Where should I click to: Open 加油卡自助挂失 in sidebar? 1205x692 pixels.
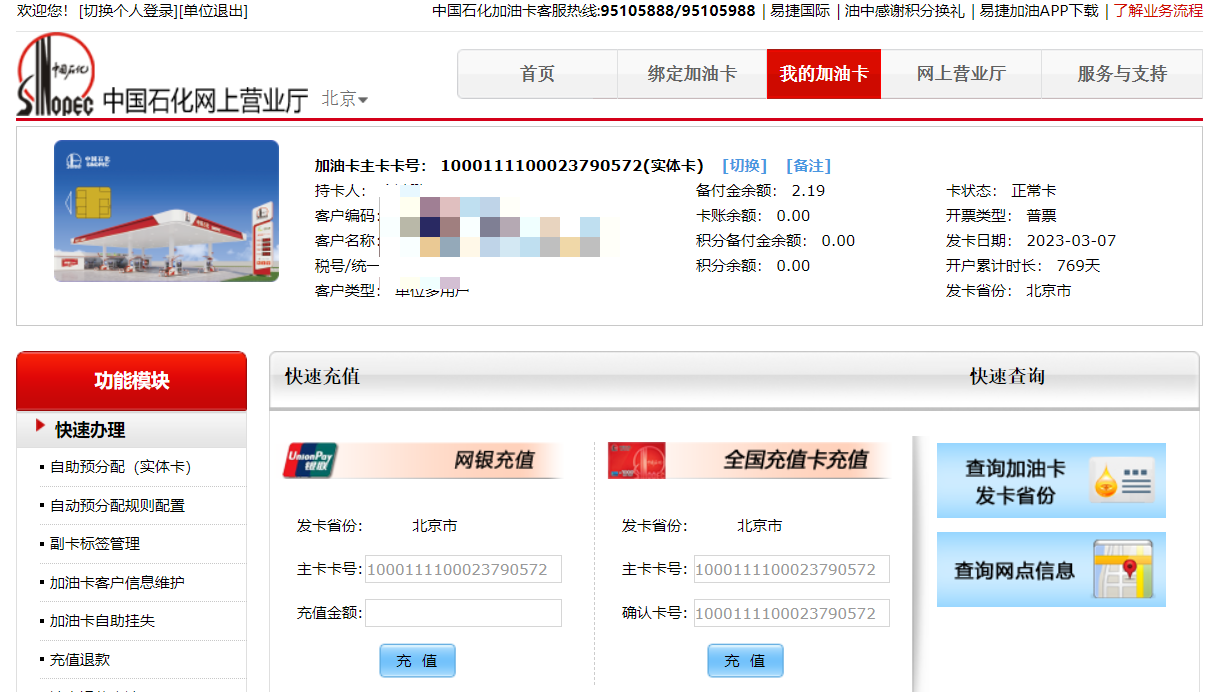click(102, 621)
